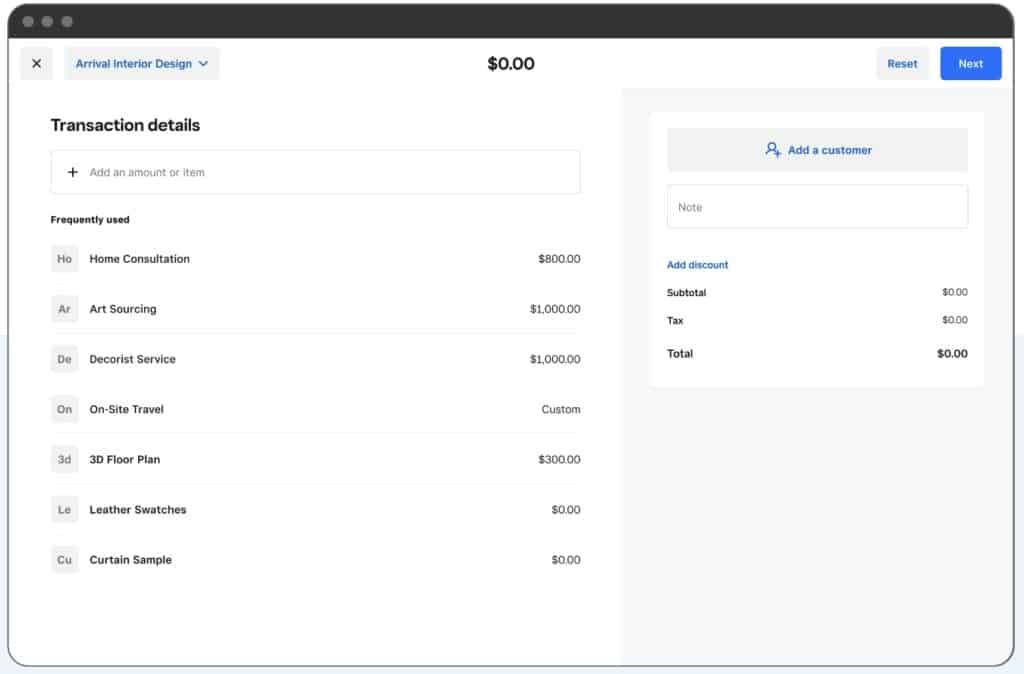Screen dimensions: 1024x674
Task: Select the 'Le' Leather Swatches icon
Action: pos(64,510)
